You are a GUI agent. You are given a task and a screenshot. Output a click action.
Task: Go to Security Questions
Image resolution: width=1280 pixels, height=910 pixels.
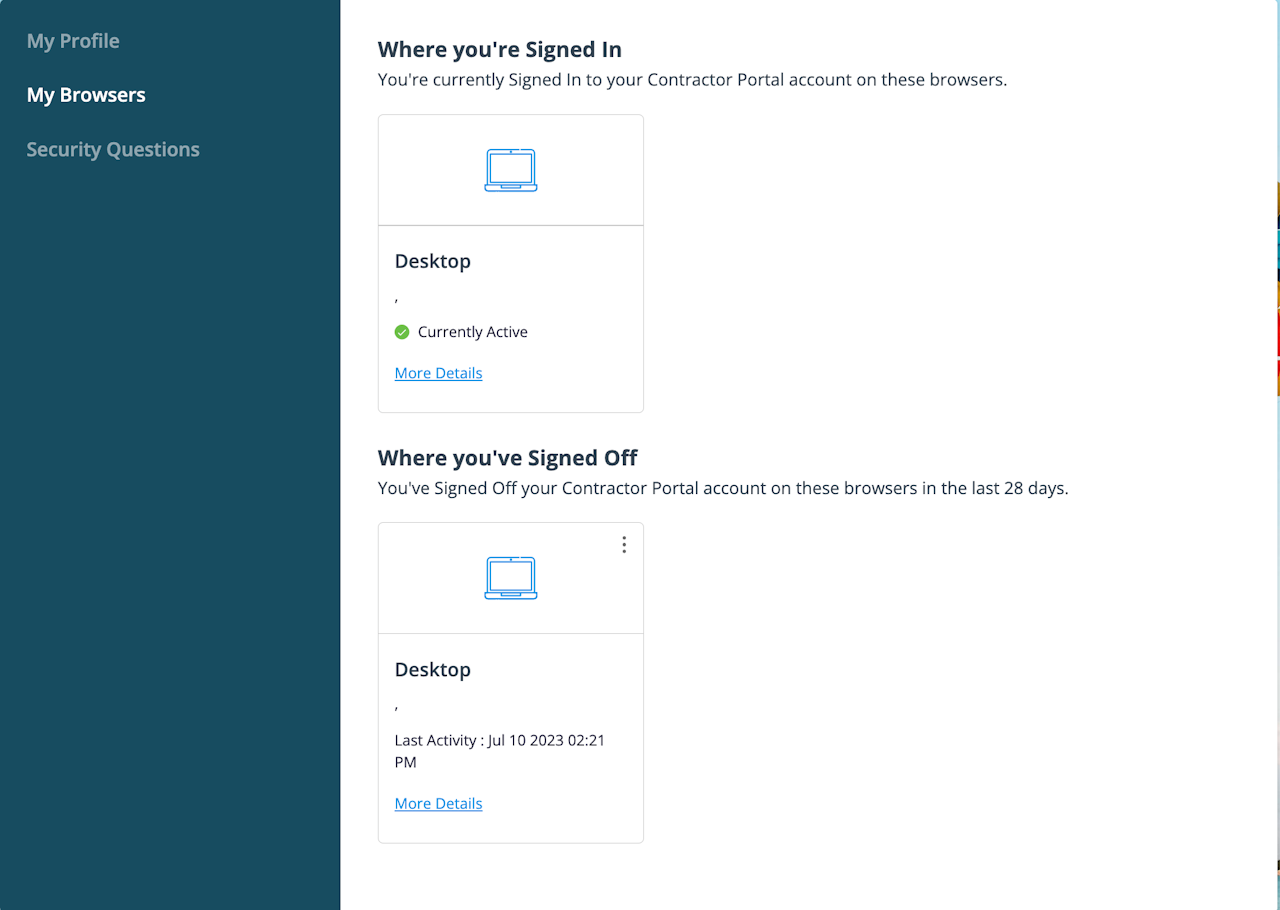(x=113, y=149)
